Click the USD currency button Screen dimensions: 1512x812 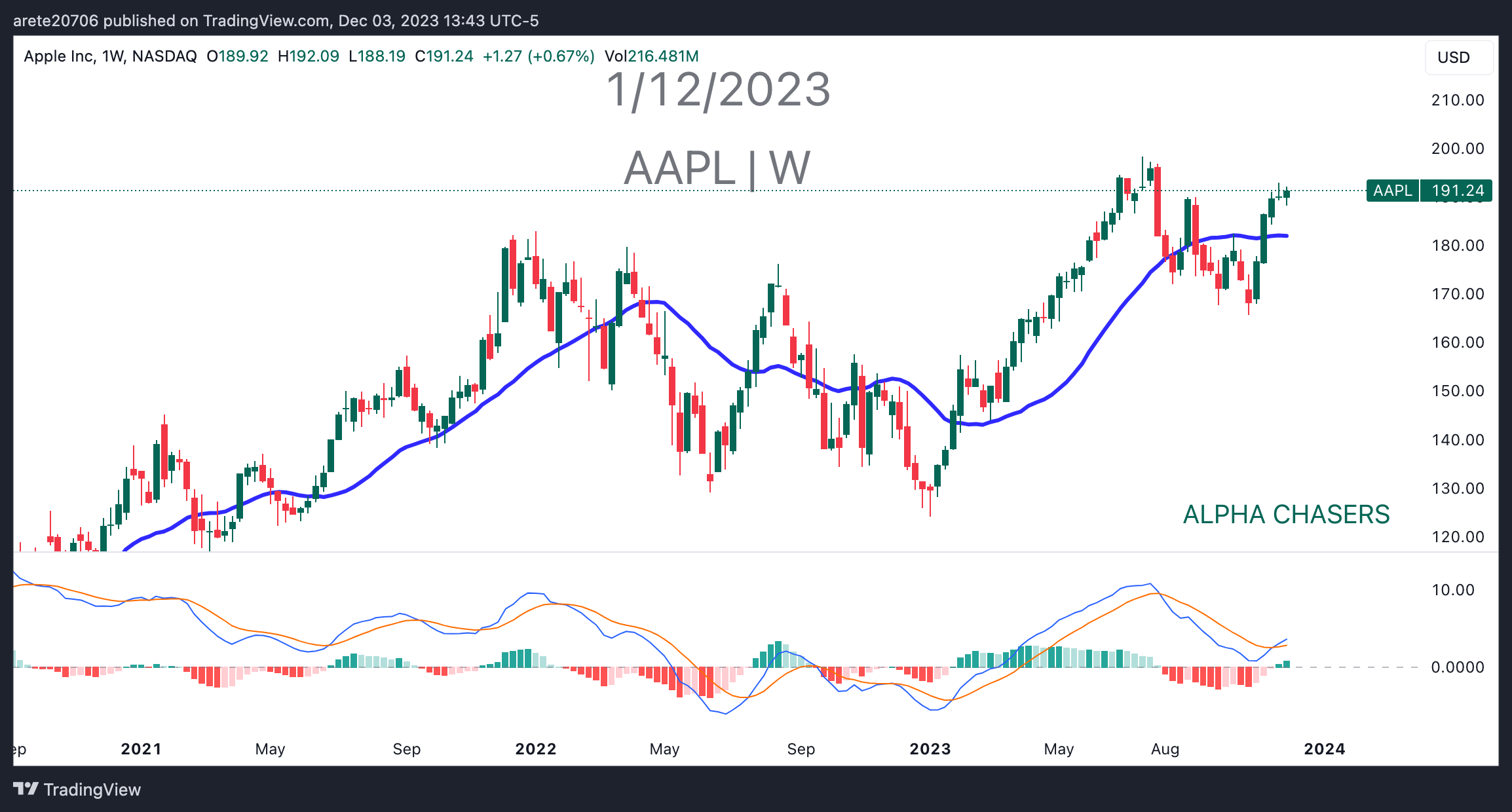click(x=1459, y=58)
